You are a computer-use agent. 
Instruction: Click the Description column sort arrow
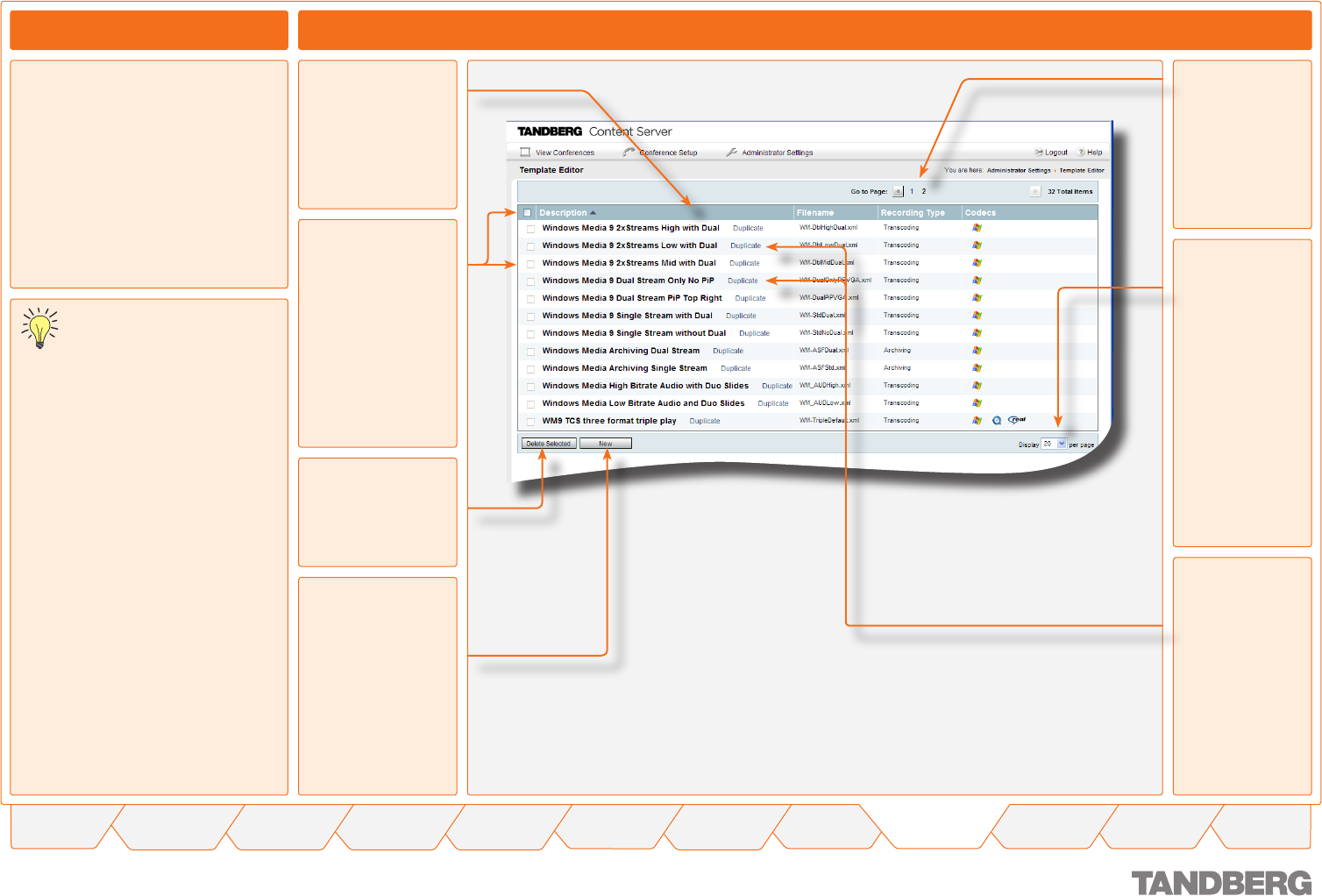[x=593, y=213]
